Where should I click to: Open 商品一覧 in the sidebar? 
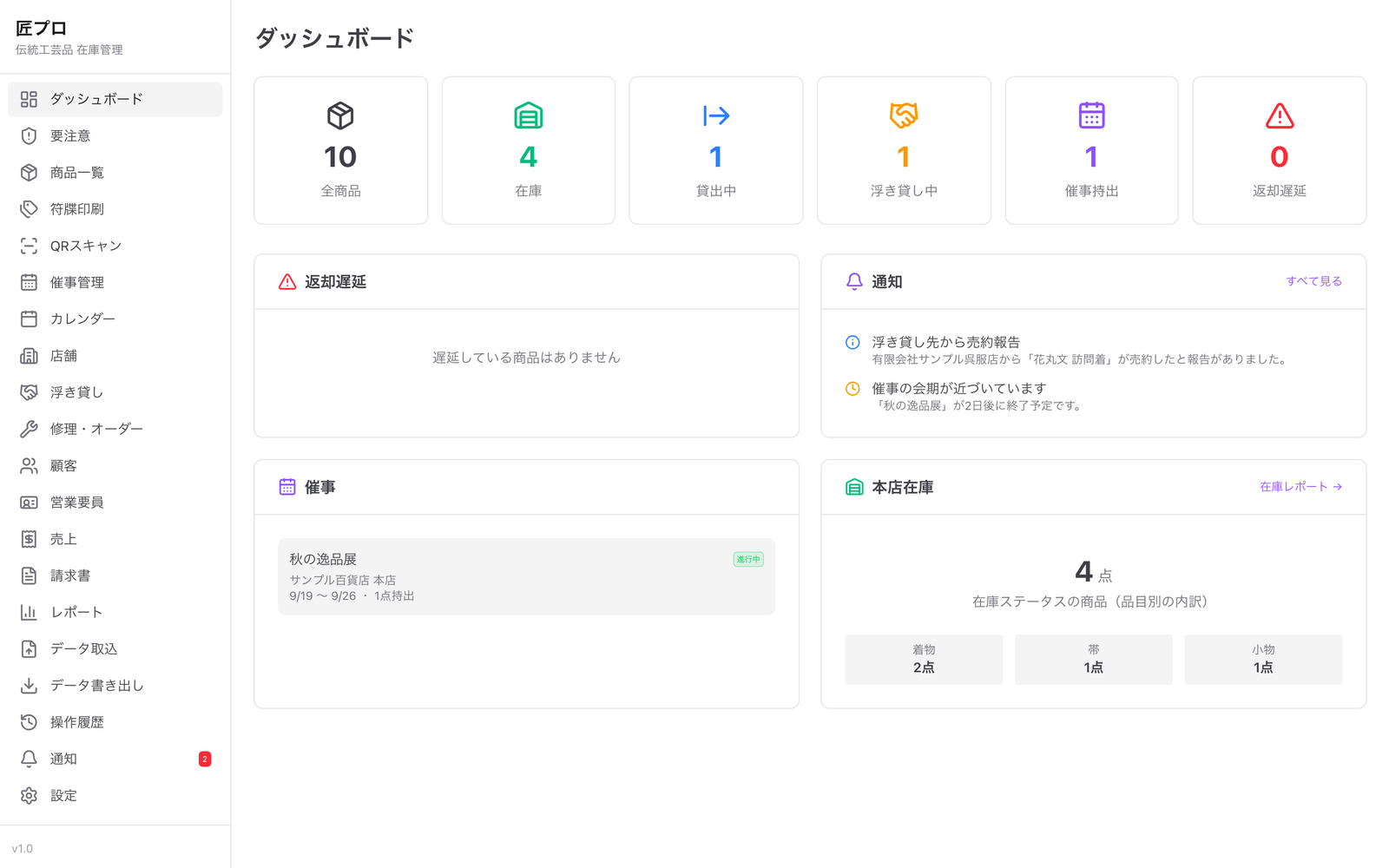[115, 173]
